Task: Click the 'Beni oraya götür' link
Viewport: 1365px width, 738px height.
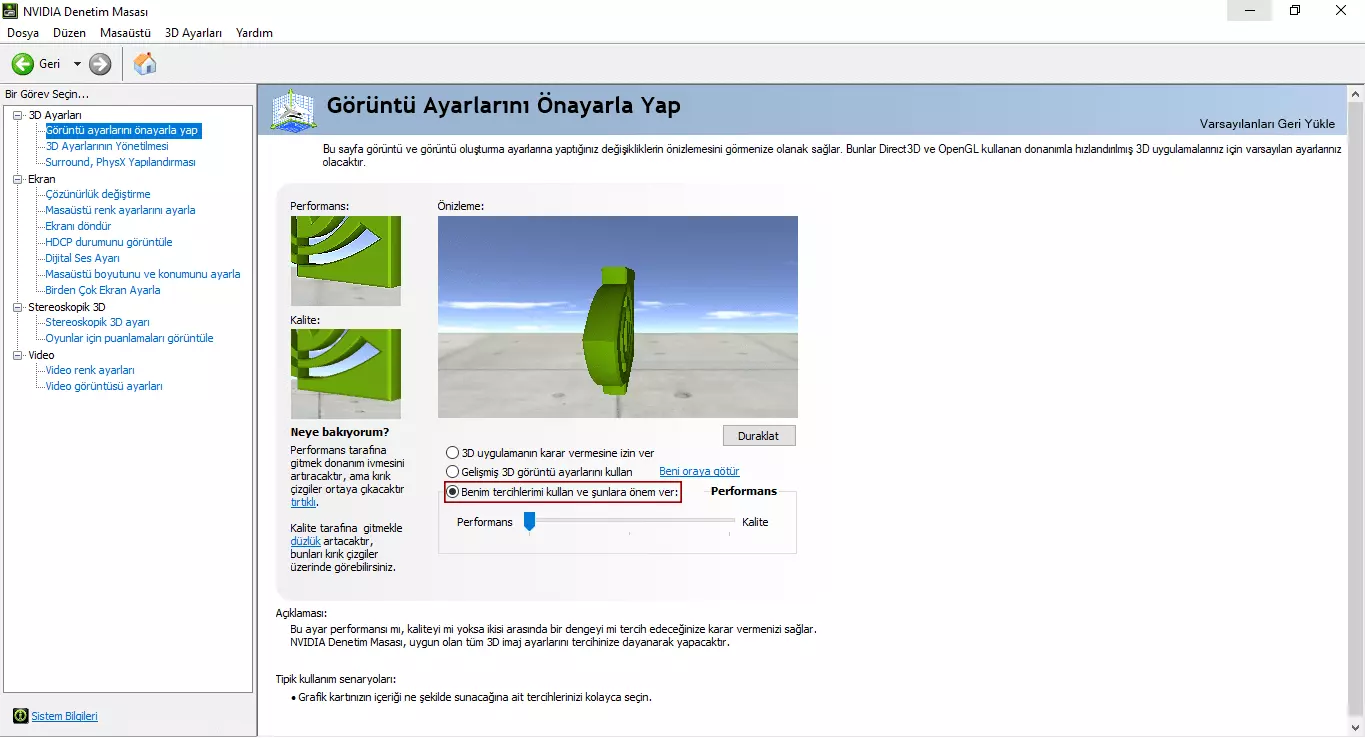Action: point(699,471)
